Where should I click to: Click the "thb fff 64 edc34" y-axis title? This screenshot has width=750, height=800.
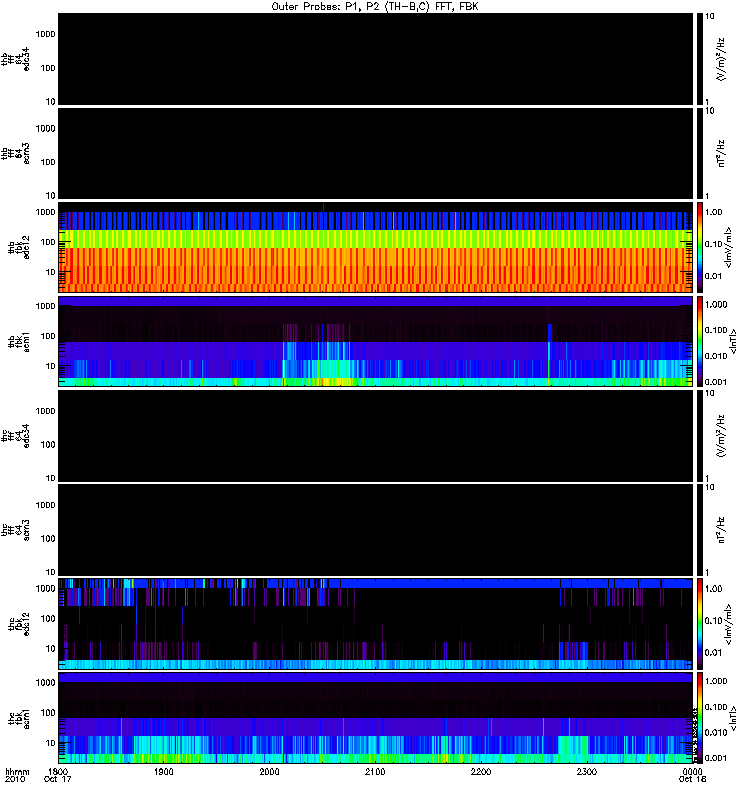click(15, 59)
